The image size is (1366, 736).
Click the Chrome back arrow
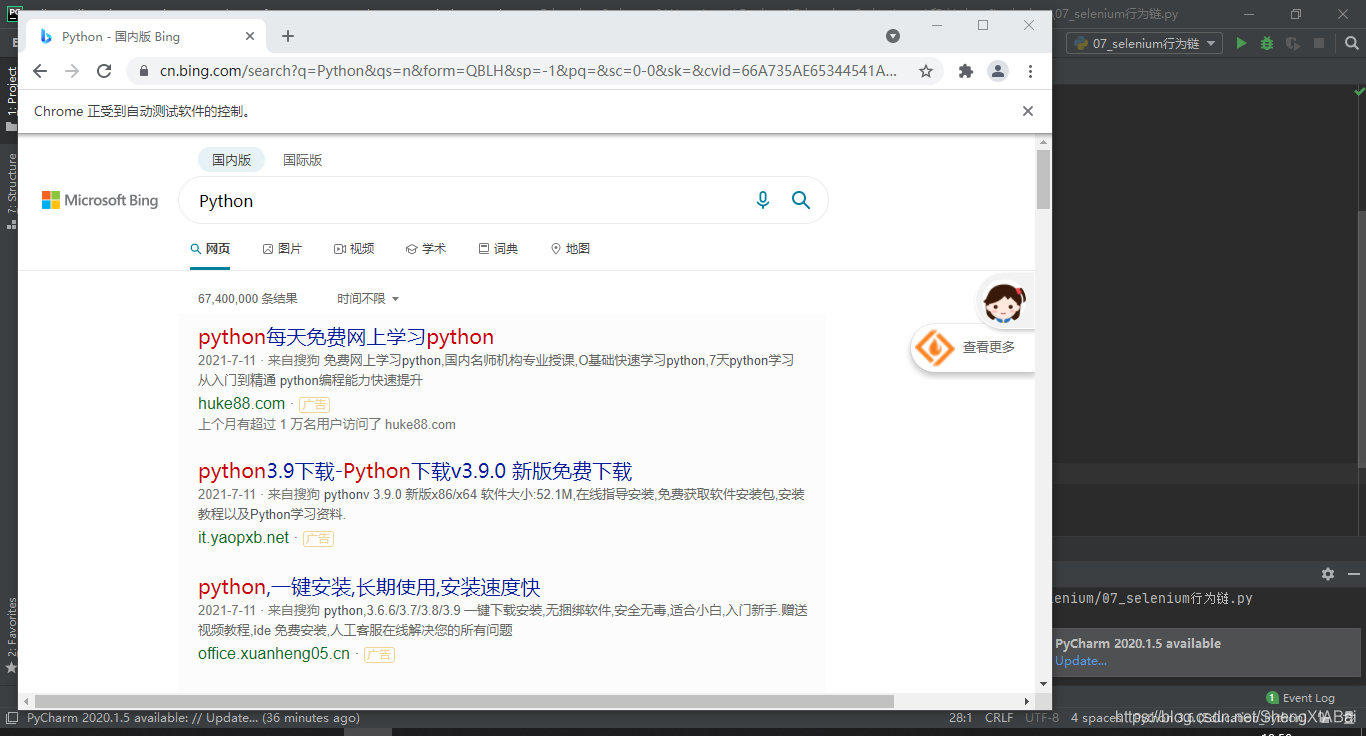tap(40, 71)
